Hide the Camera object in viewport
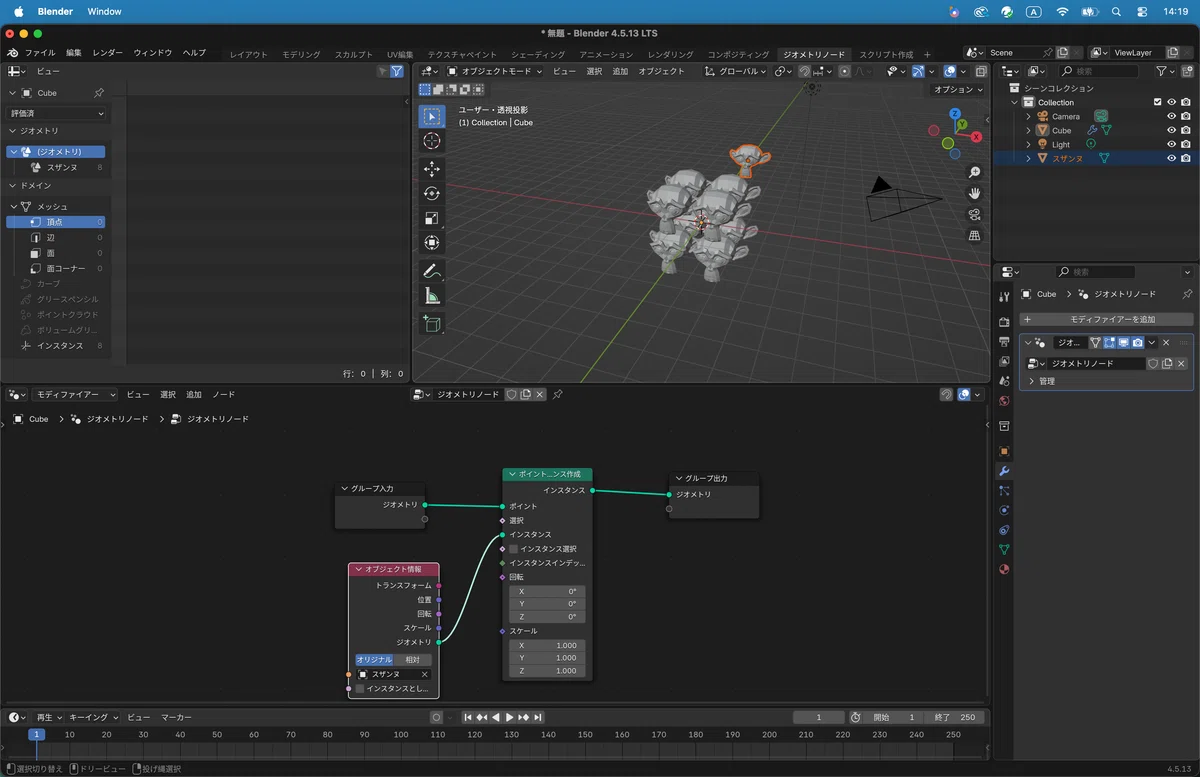1200x777 pixels. coord(1171,116)
